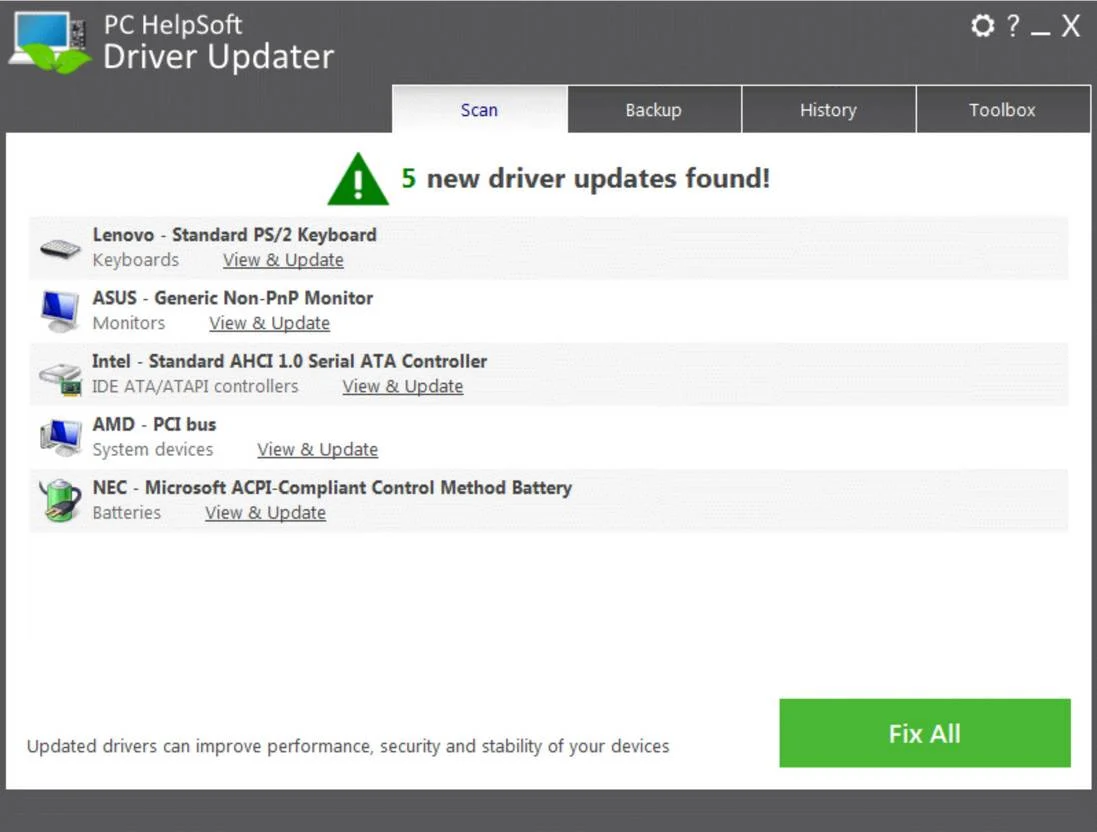
Task: Minimize the Driver Updater window
Action: coord(1040,32)
